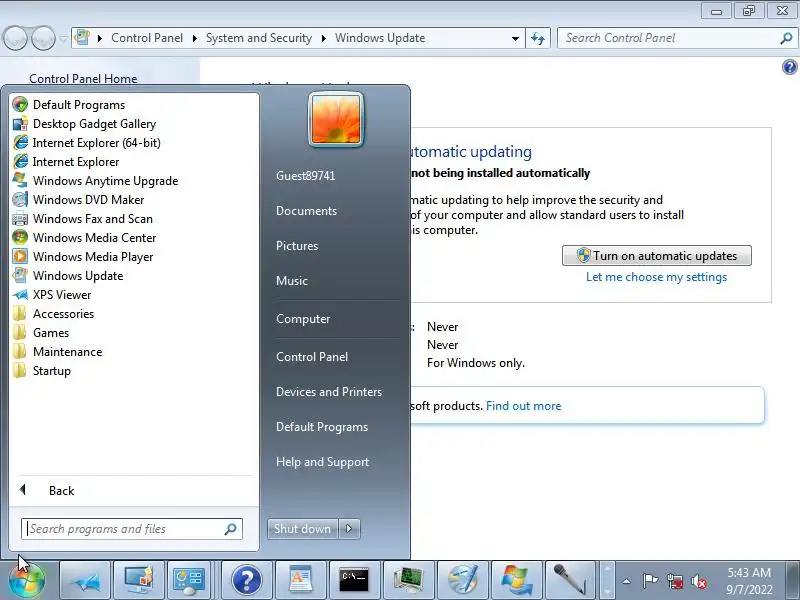Open Windows Update from the programs list
Image resolution: width=800 pixels, height=600 pixels.
[x=78, y=276]
